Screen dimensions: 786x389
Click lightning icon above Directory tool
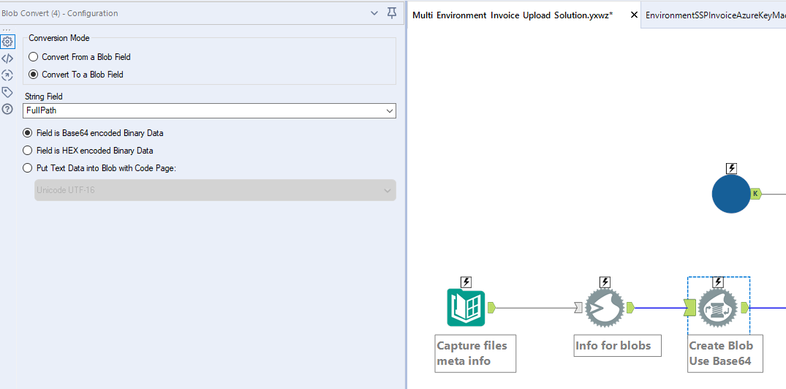[466, 282]
